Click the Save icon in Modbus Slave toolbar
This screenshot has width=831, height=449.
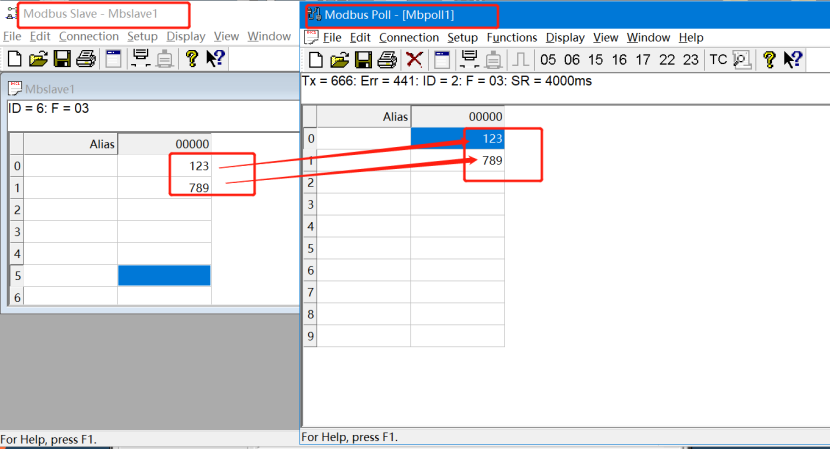click(63, 59)
